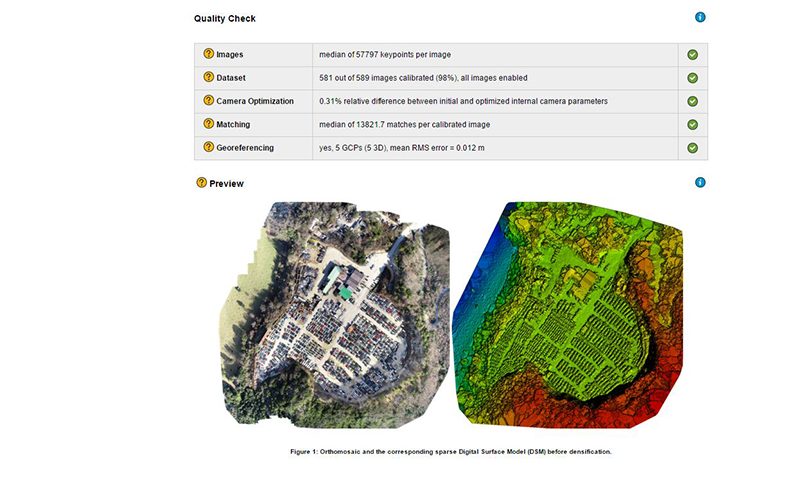Click the Preview heading text
The image size is (800, 480).
[x=227, y=184]
